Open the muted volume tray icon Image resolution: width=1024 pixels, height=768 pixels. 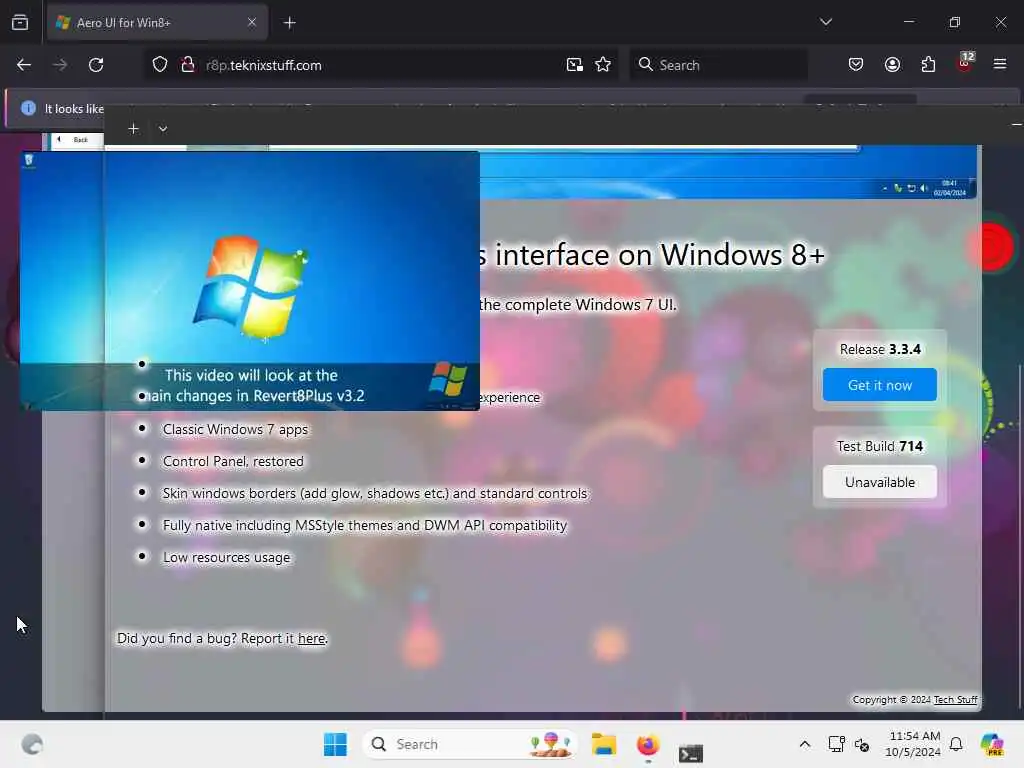coord(862,744)
